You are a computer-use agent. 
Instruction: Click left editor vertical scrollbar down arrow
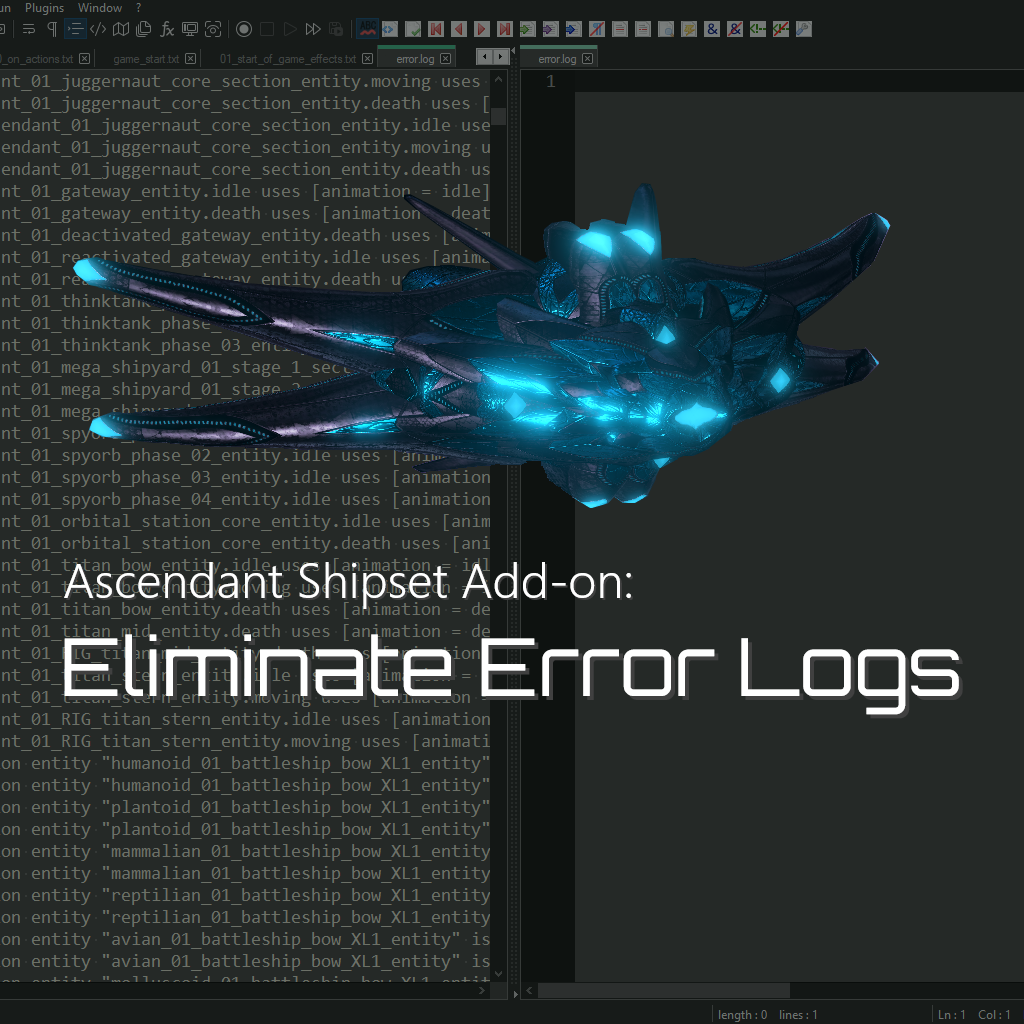[x=499, y=974]
